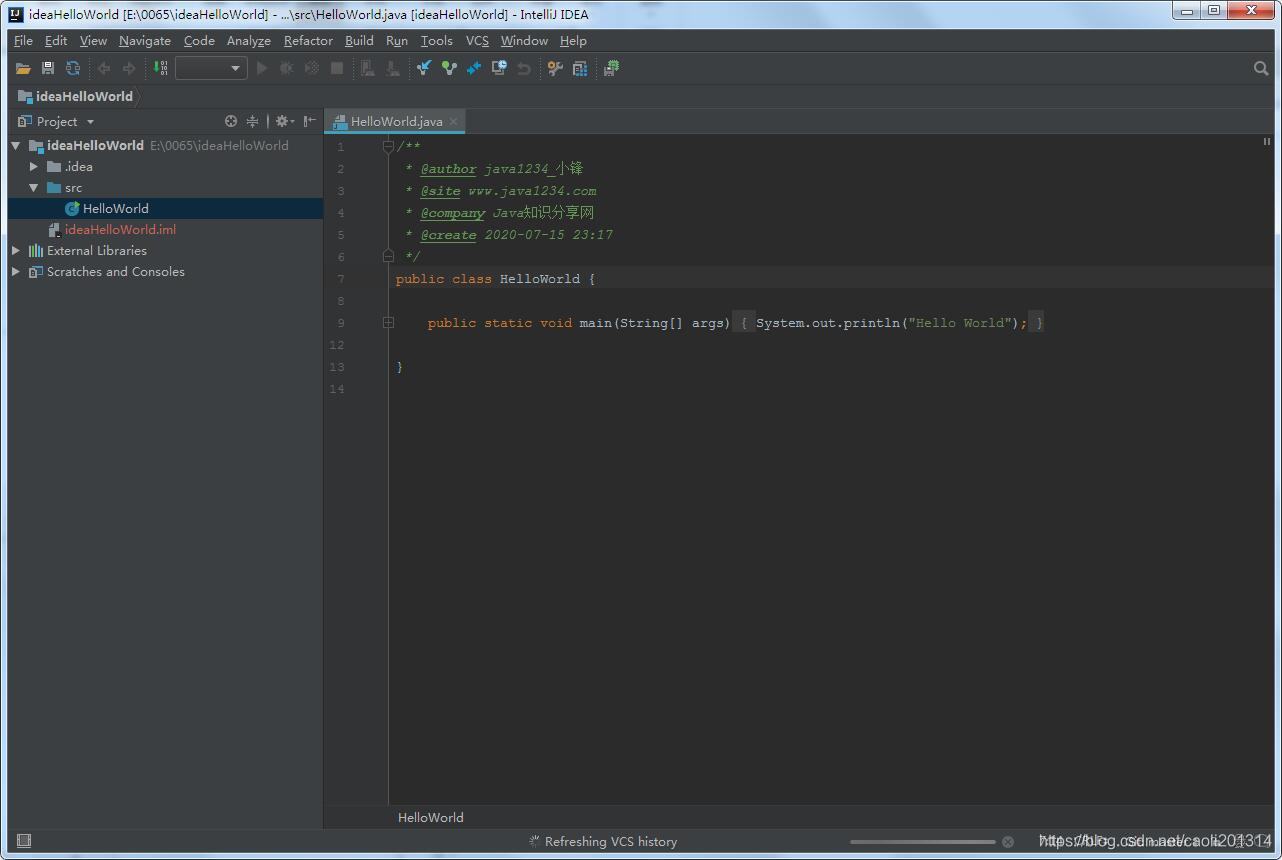Click the VCS history progress bar

click(923, 842)
